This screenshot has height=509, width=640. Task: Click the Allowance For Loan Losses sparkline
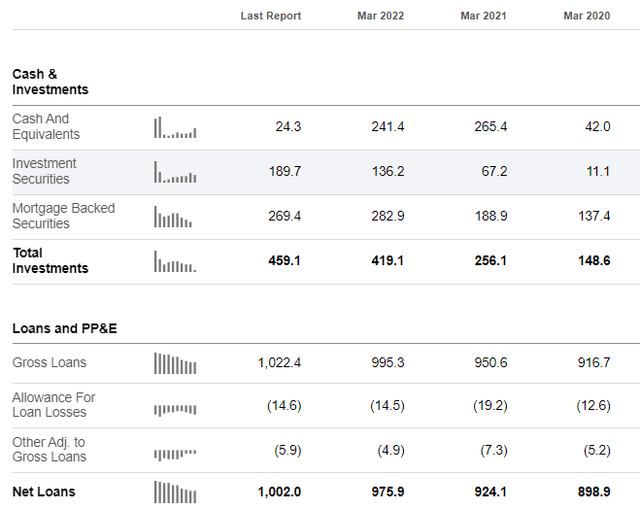pos(175,409)
